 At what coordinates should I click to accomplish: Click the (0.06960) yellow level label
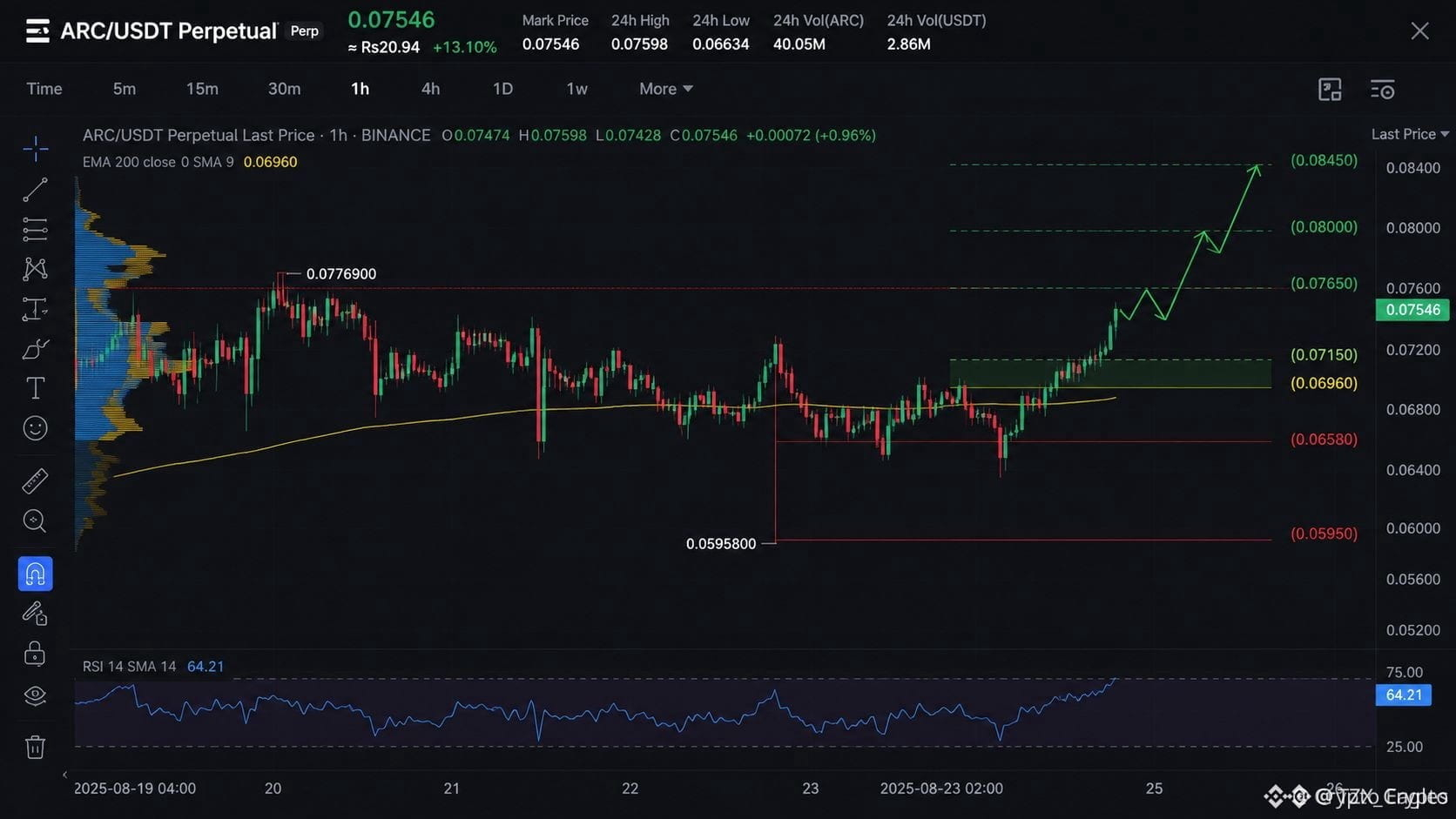pos(1324,383)
